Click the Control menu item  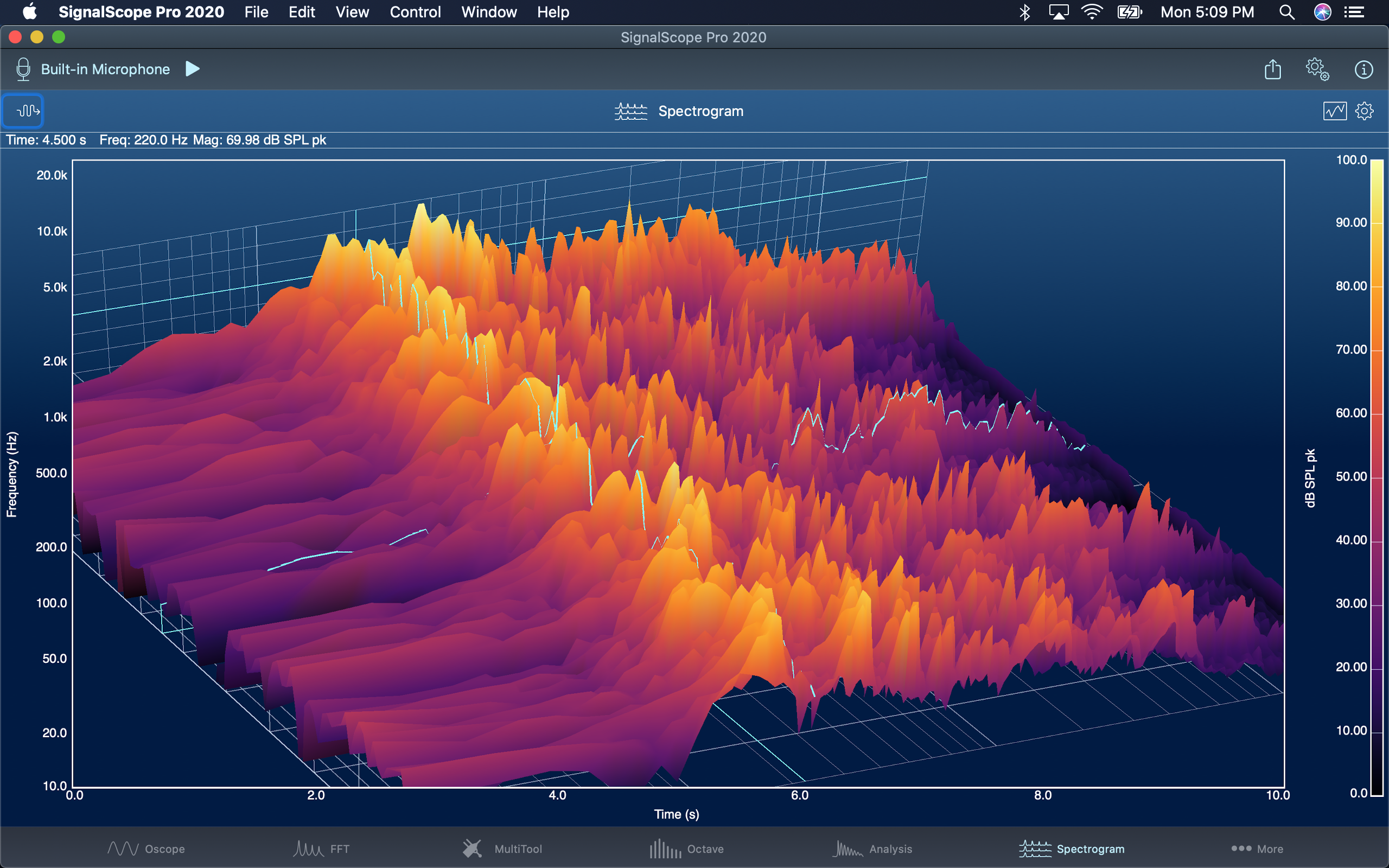coord(415,11)
